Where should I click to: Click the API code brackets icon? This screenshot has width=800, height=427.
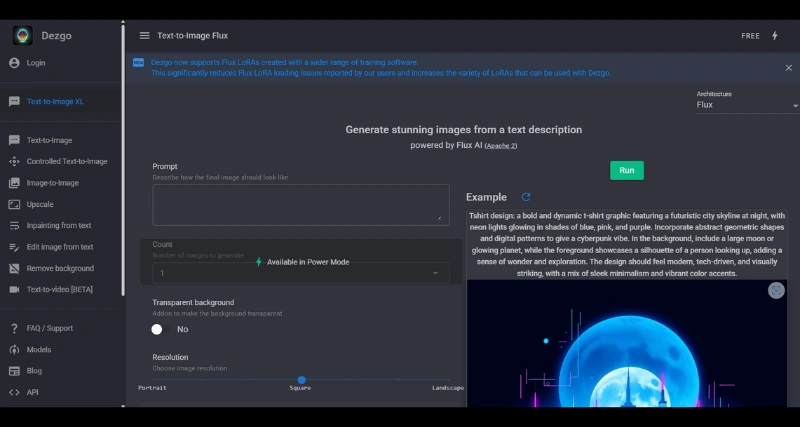click(x=14, y=392)
